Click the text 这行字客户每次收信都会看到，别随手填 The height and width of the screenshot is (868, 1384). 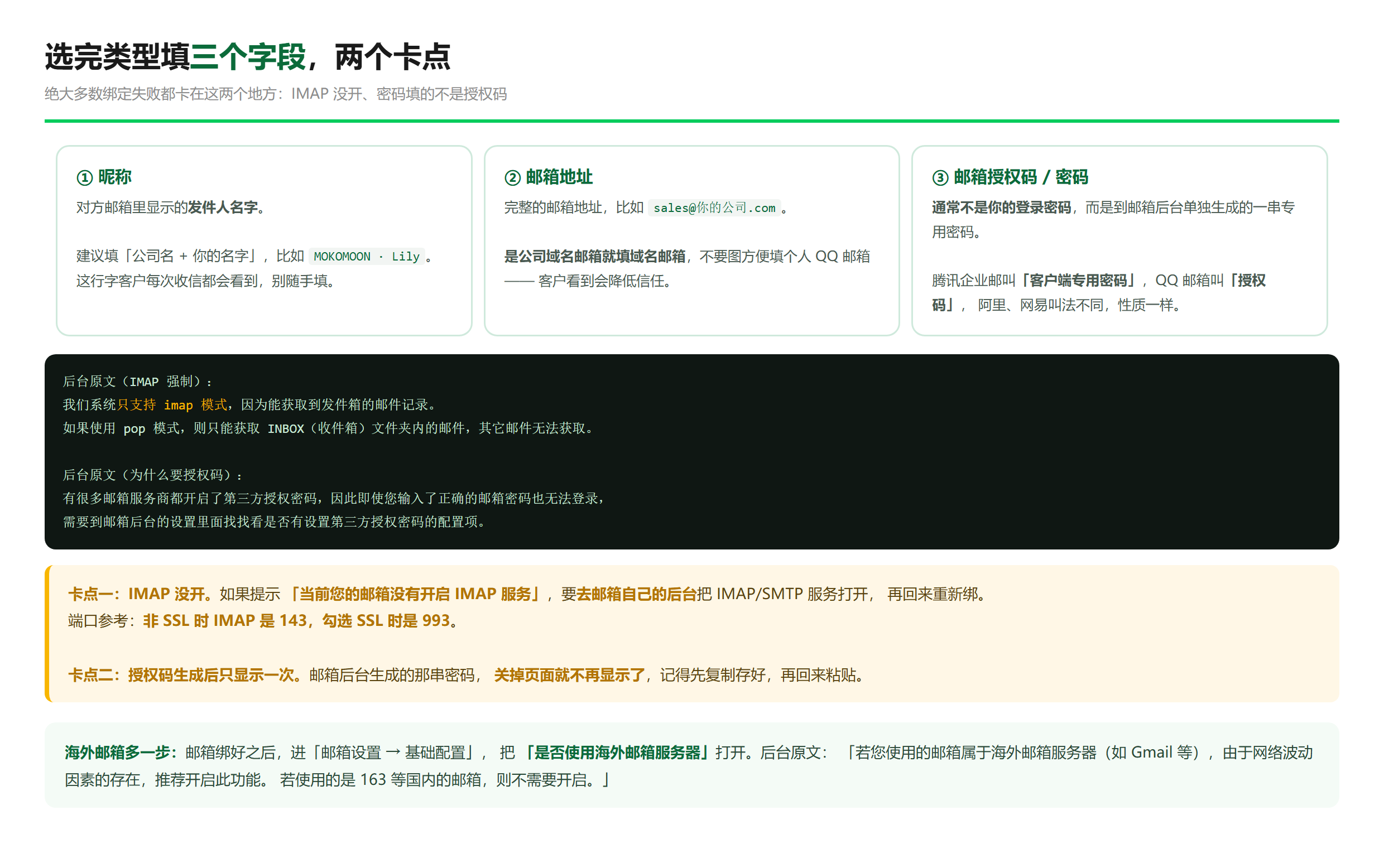[205, 281]
